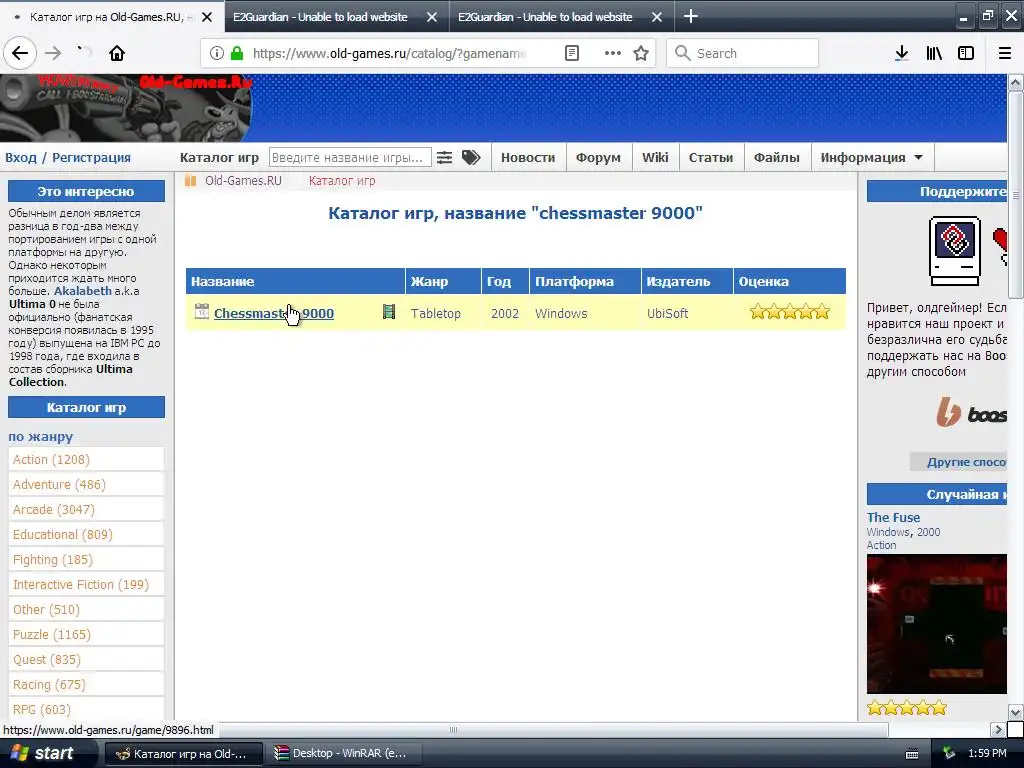Open the Chessmaster 9000 game link

(274, 313)
